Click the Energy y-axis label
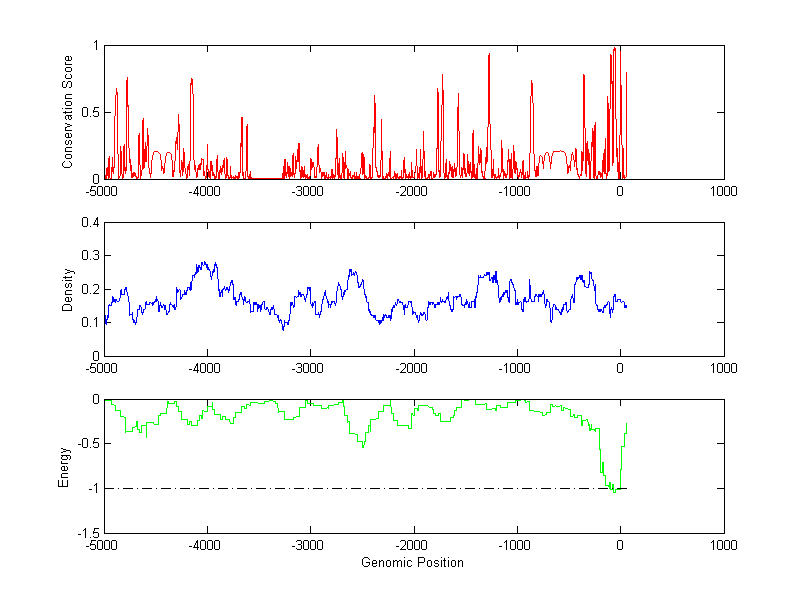The height and width of the screenshot is (599, 800). click(65, 466)
